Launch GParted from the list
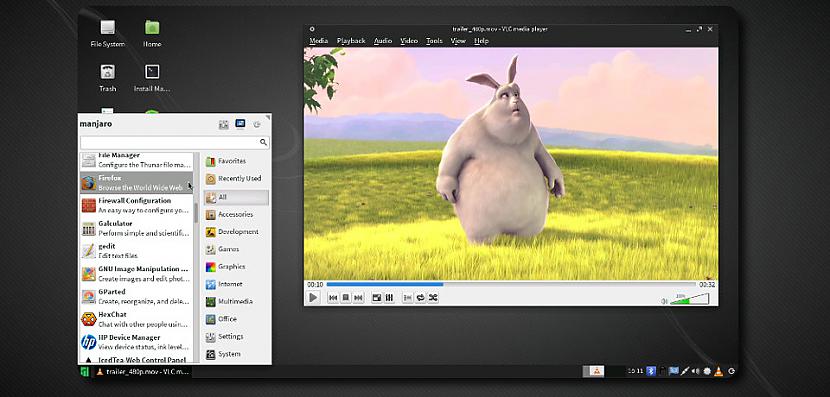 (x=137, y=296)
